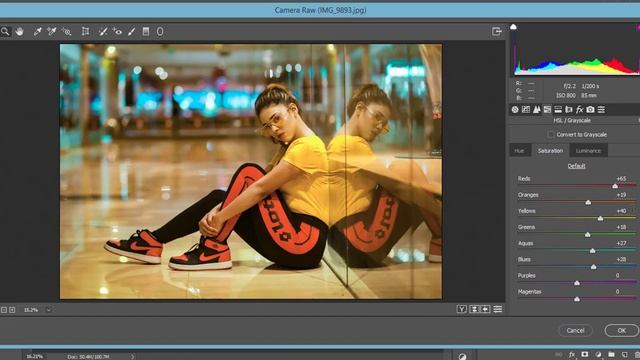The height and width of the screenshot is (360, 640).
Task: Select the Transform tool
Action: click(x=85, y=31)
